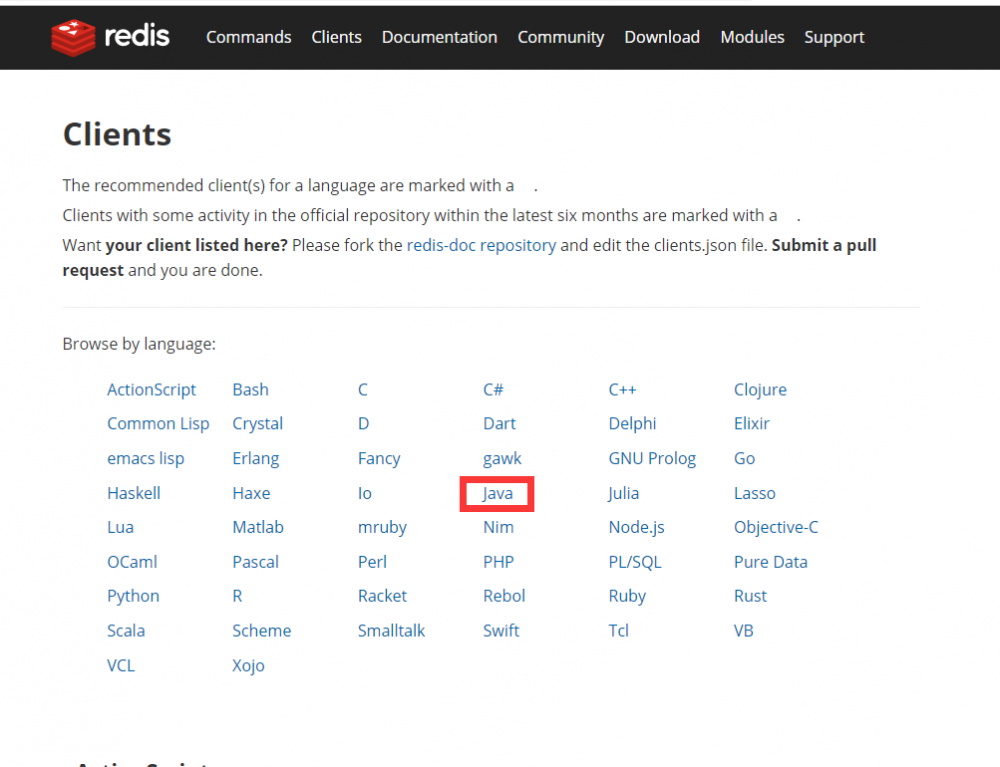1000x767 pixels.
Task: Open the Haxe language link
Action: [x=251, y=493]
